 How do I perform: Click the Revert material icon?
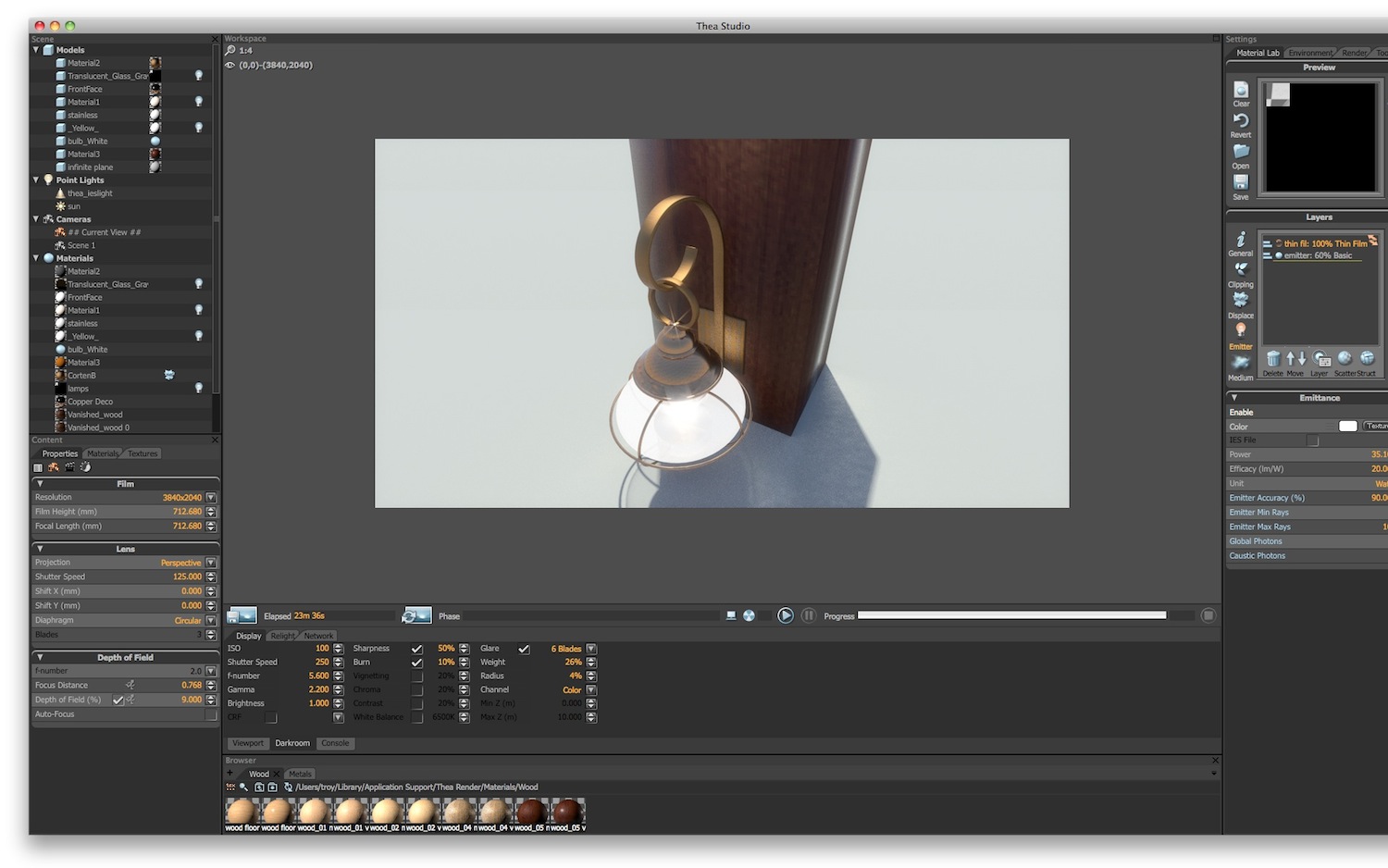[x=1241, y=120]
